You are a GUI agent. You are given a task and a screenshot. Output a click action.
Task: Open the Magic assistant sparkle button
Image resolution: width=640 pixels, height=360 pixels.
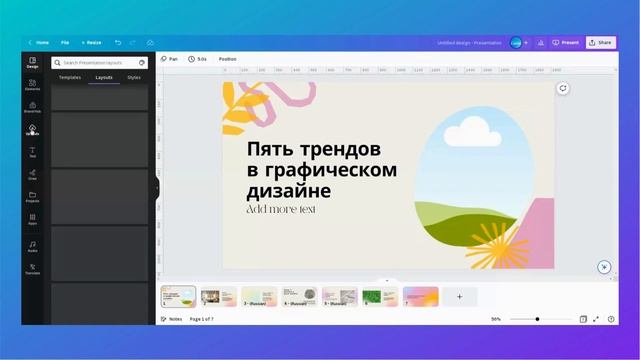604,267
